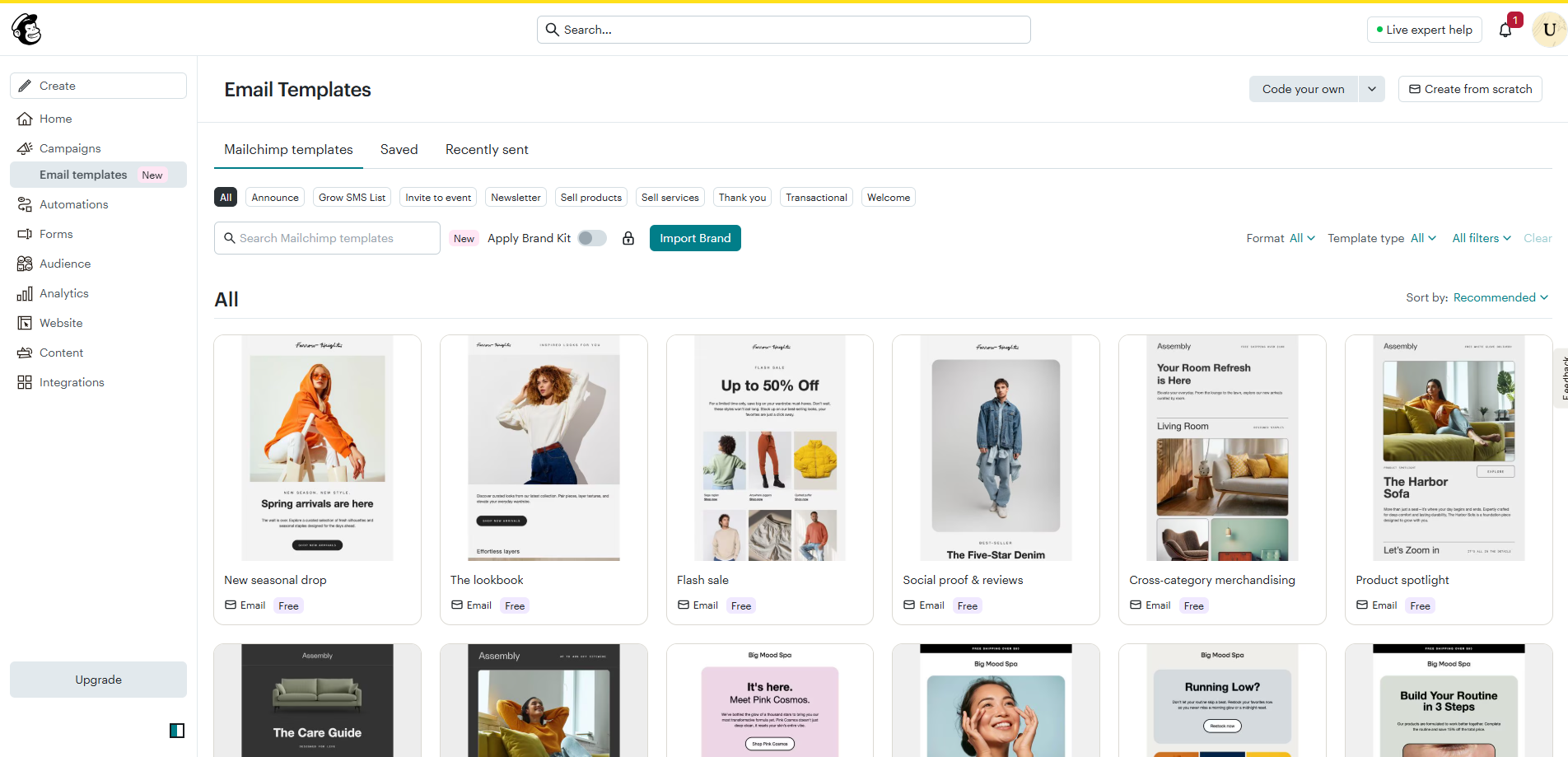Click the envelope icon under New seasonal drop
The height and width of the screenshot is (757, 1568).
[231, 605]
